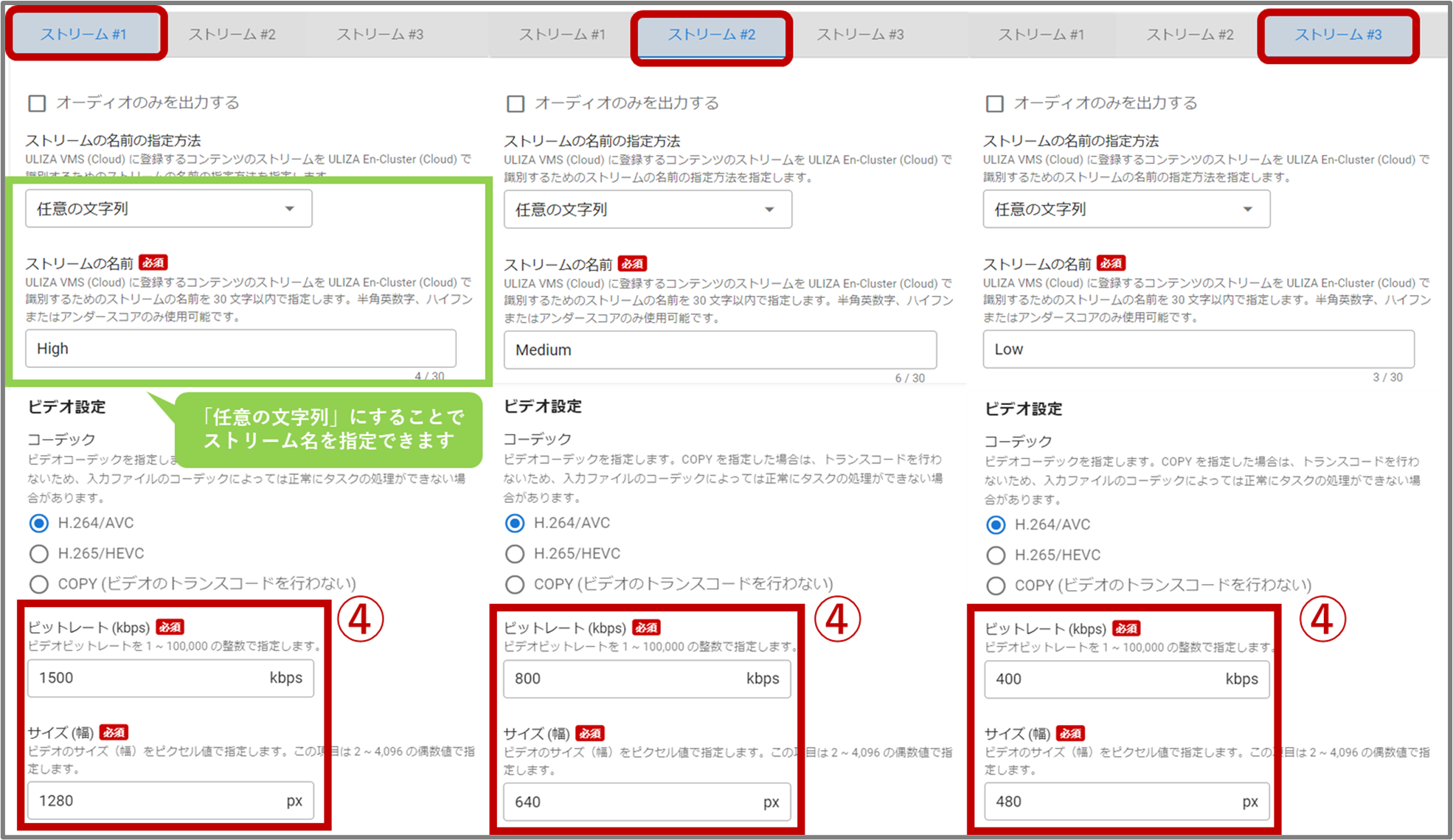Click stream name field containing High
This screenshot has height=840, width=1453.
pos(240,349)
